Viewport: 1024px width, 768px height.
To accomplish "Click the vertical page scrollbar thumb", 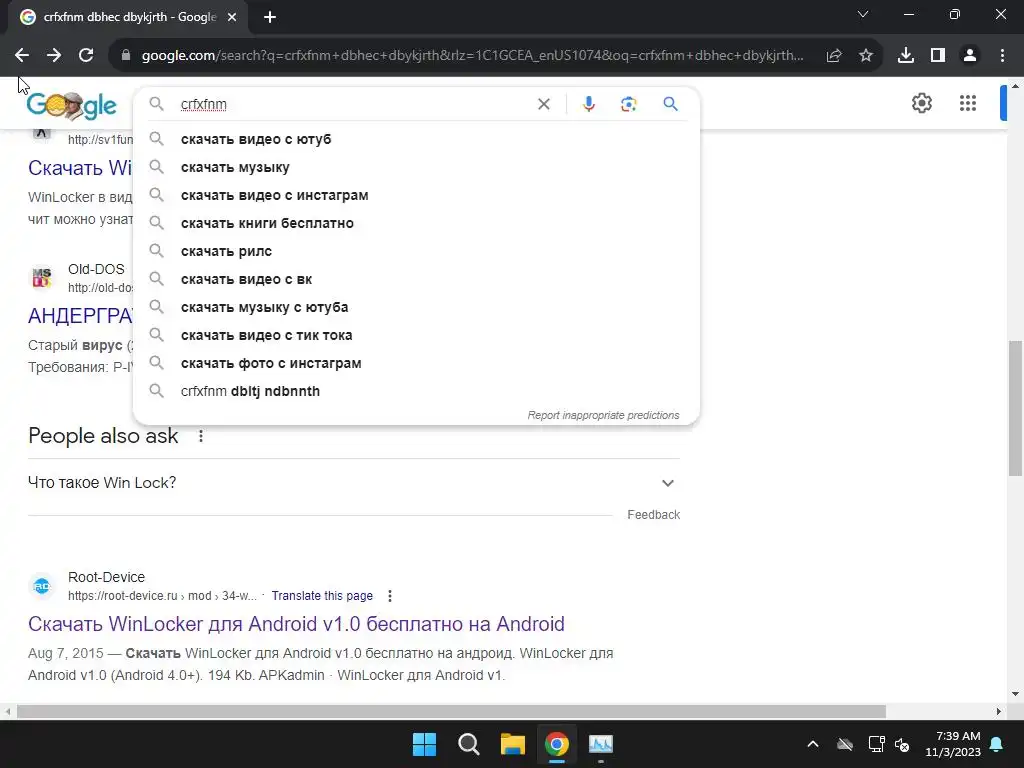I will pyautogui.click(x=1015, y=408).
